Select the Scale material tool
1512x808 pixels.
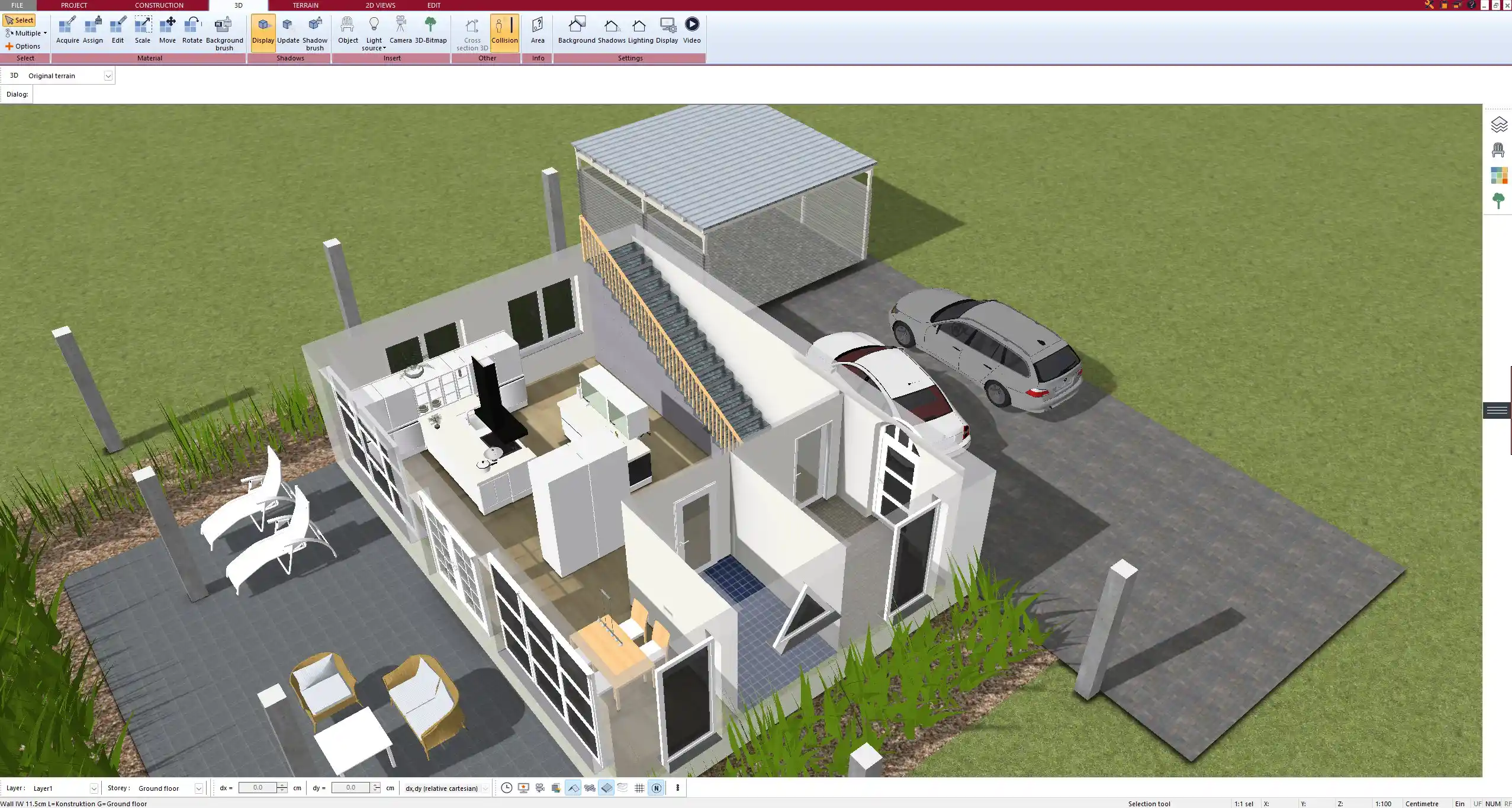(143, 30)
